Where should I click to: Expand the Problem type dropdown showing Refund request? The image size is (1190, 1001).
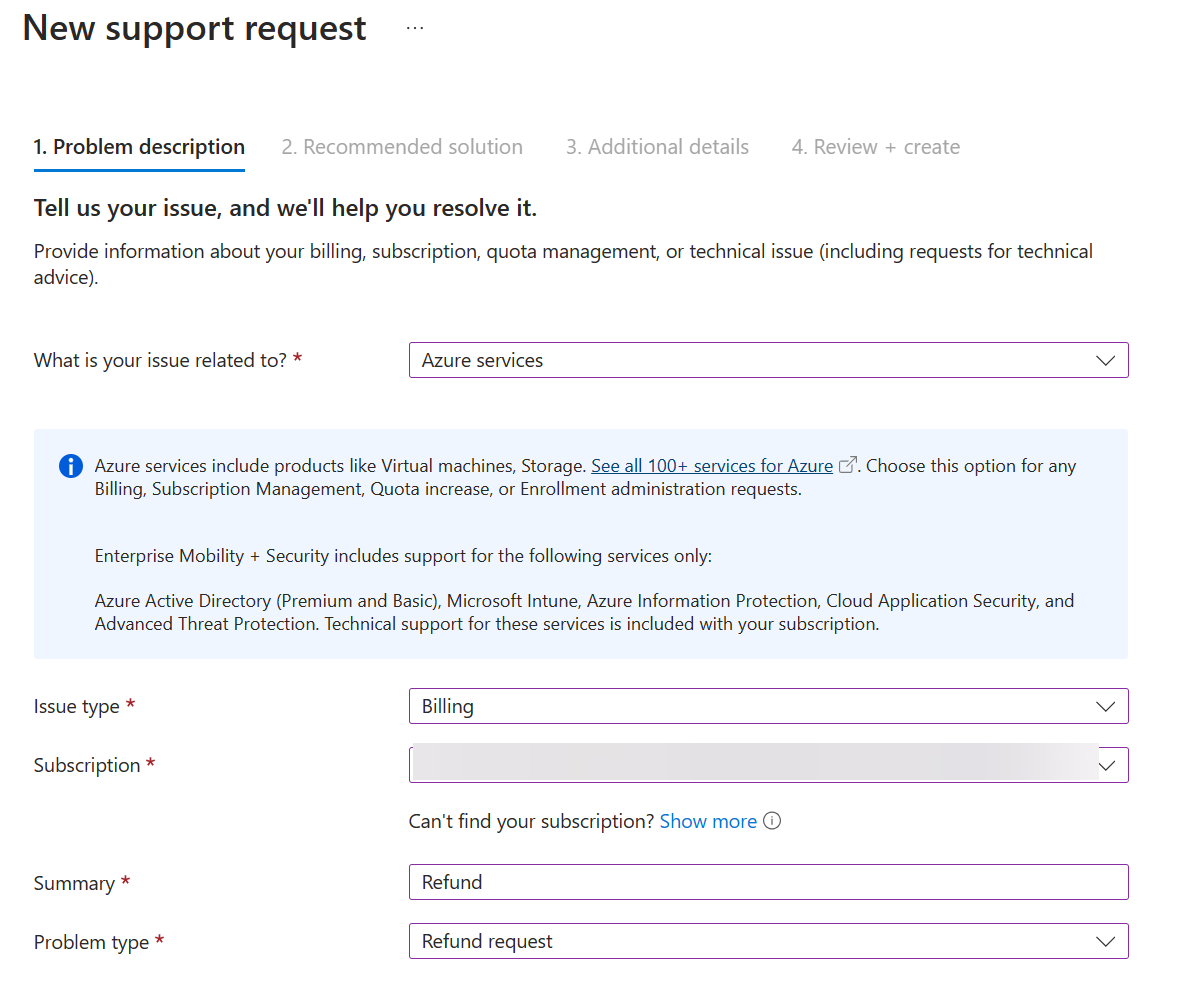coord(768,941)
